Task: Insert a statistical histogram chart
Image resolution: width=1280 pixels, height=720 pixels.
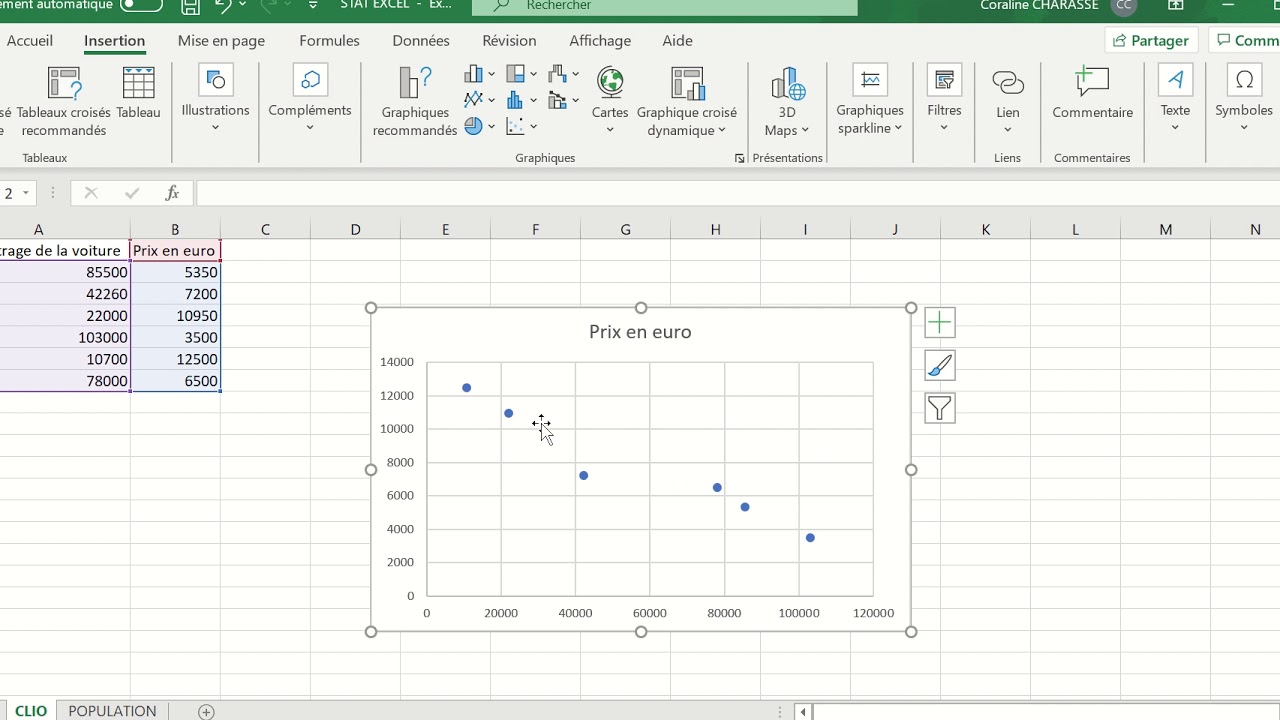Action: 516,100
